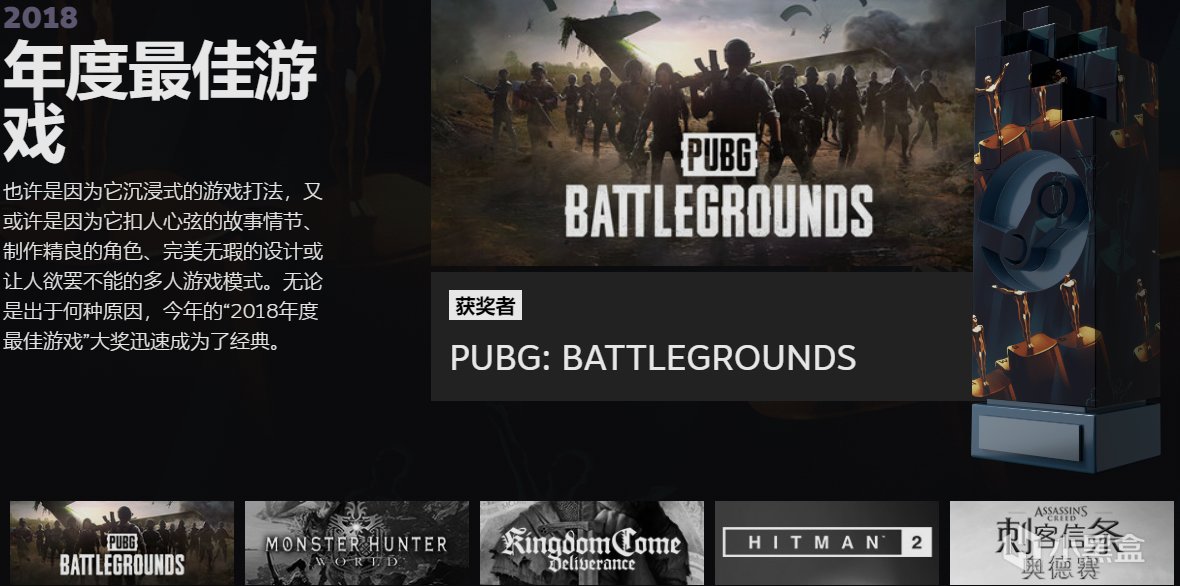Select the Monster Hunter World nominee thumbnail
Screen dimensions: 1180x586
pyautogui.click(x=357, y=543)
